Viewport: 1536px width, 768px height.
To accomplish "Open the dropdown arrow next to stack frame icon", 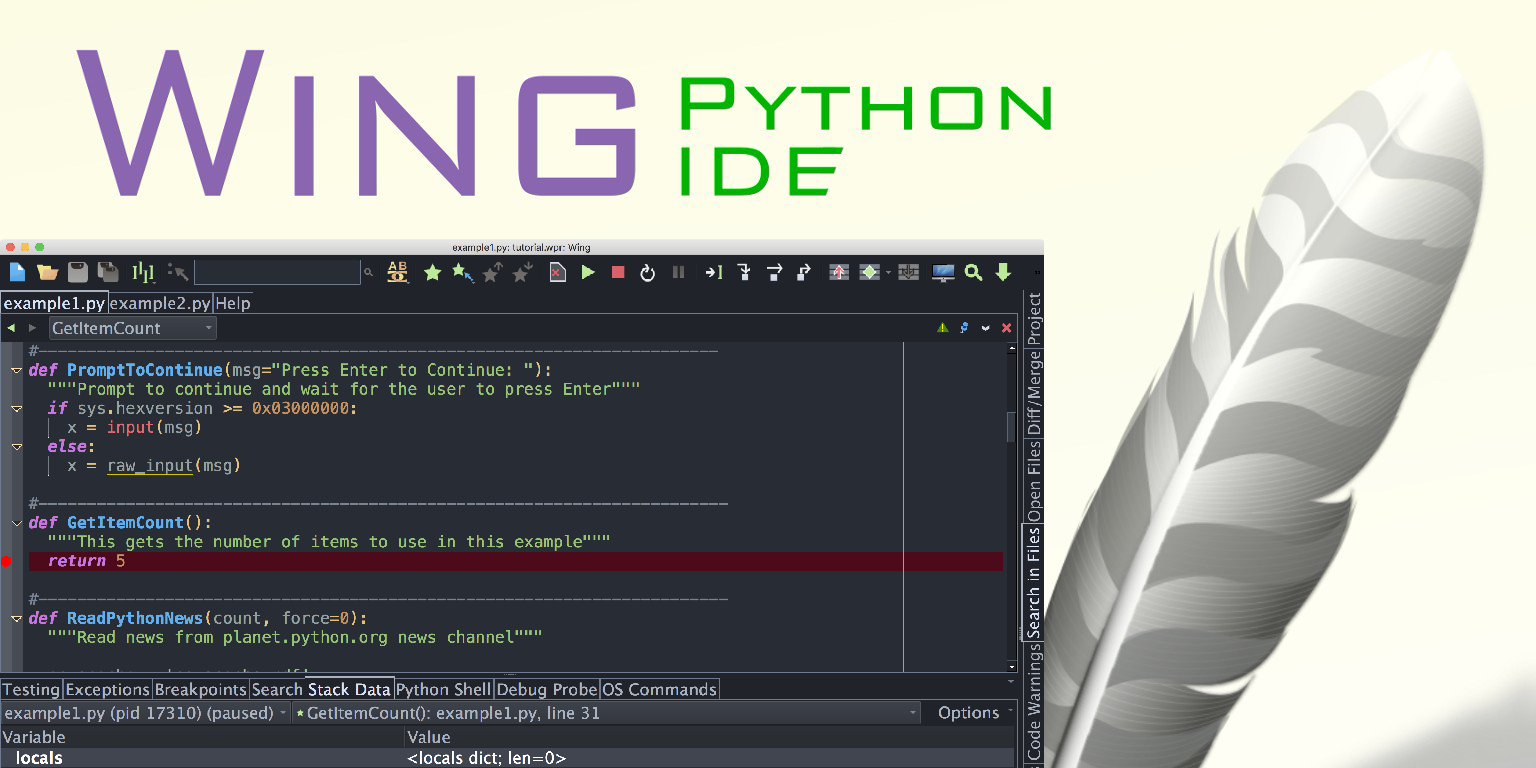I will click(x=888, y=273).
